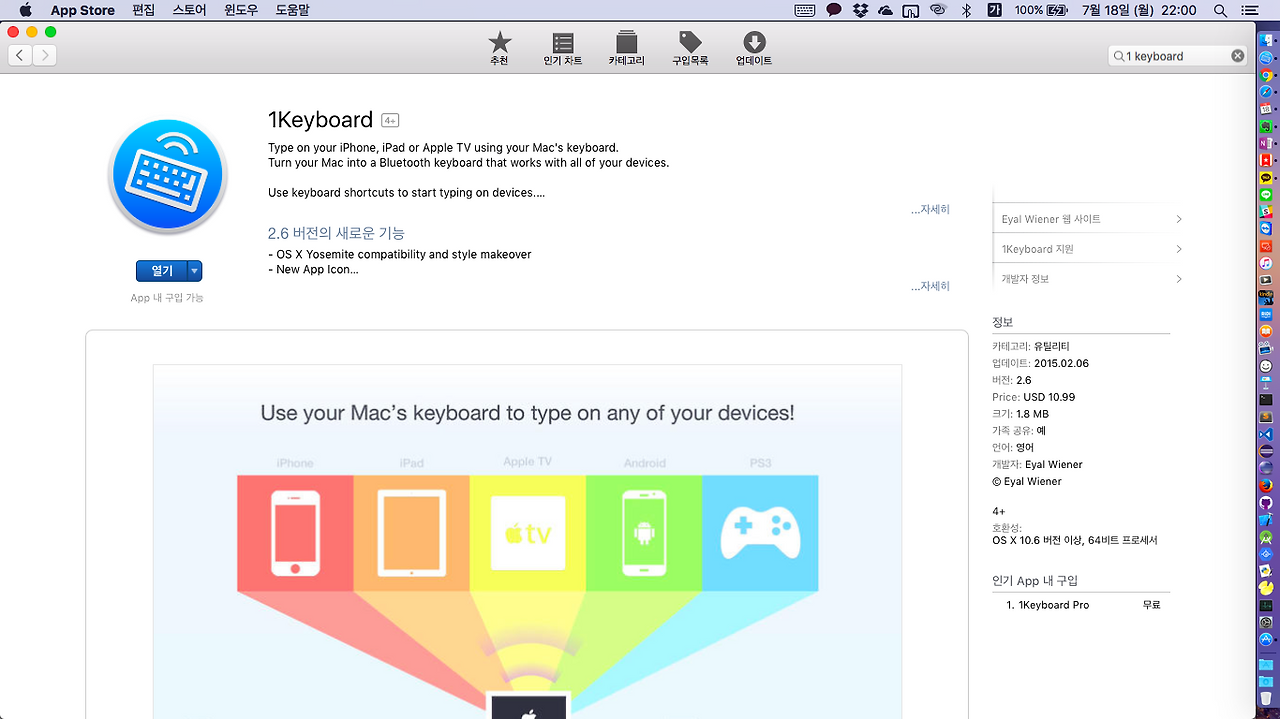The image size is (1280, 719).
Task: Click the battery status indicator
Action: coord(1041,10)
